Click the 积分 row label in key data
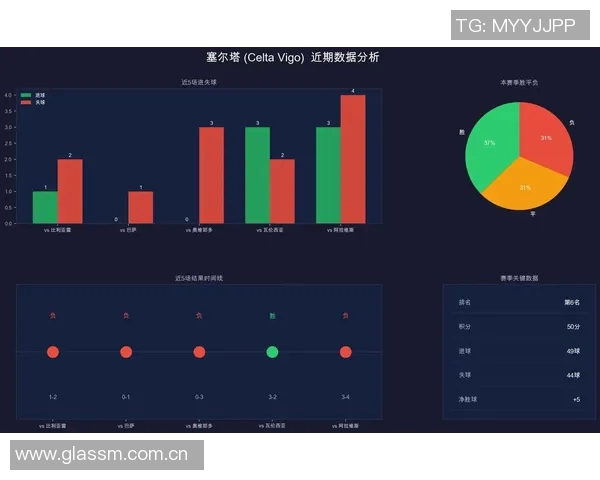This screenshot has height=480, width=600. click(x=465, y=327)
